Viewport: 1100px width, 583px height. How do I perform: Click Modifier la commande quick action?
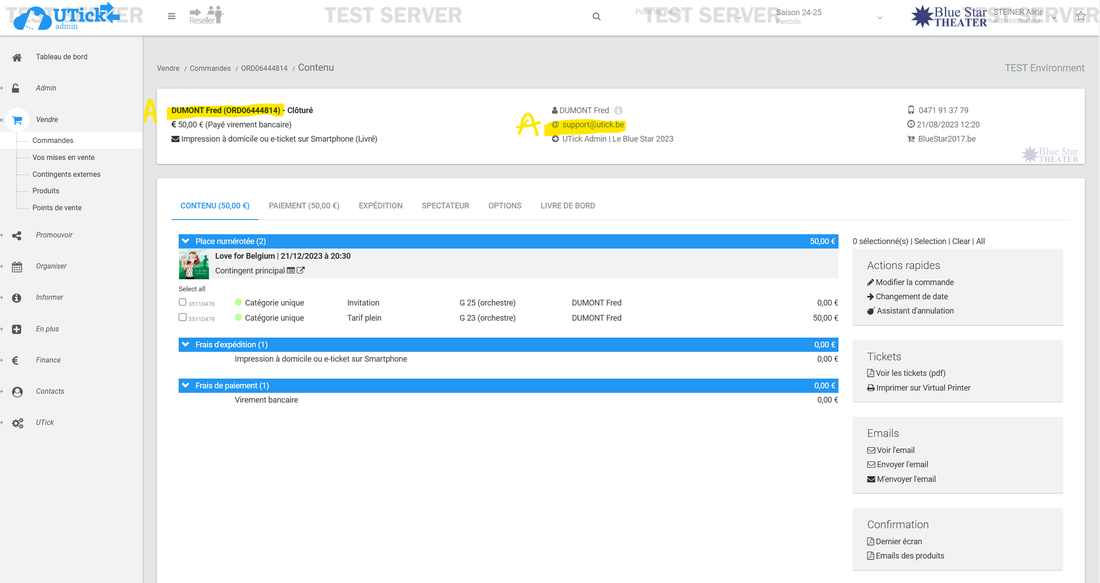914,283
